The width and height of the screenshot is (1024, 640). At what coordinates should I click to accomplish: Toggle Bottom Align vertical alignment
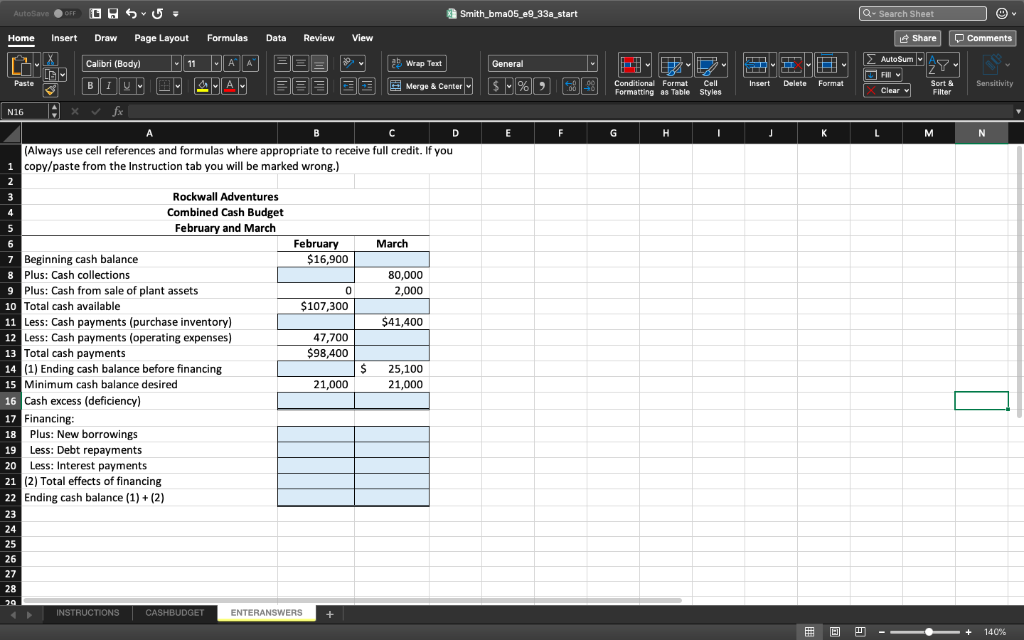click(x=319, y=63)
